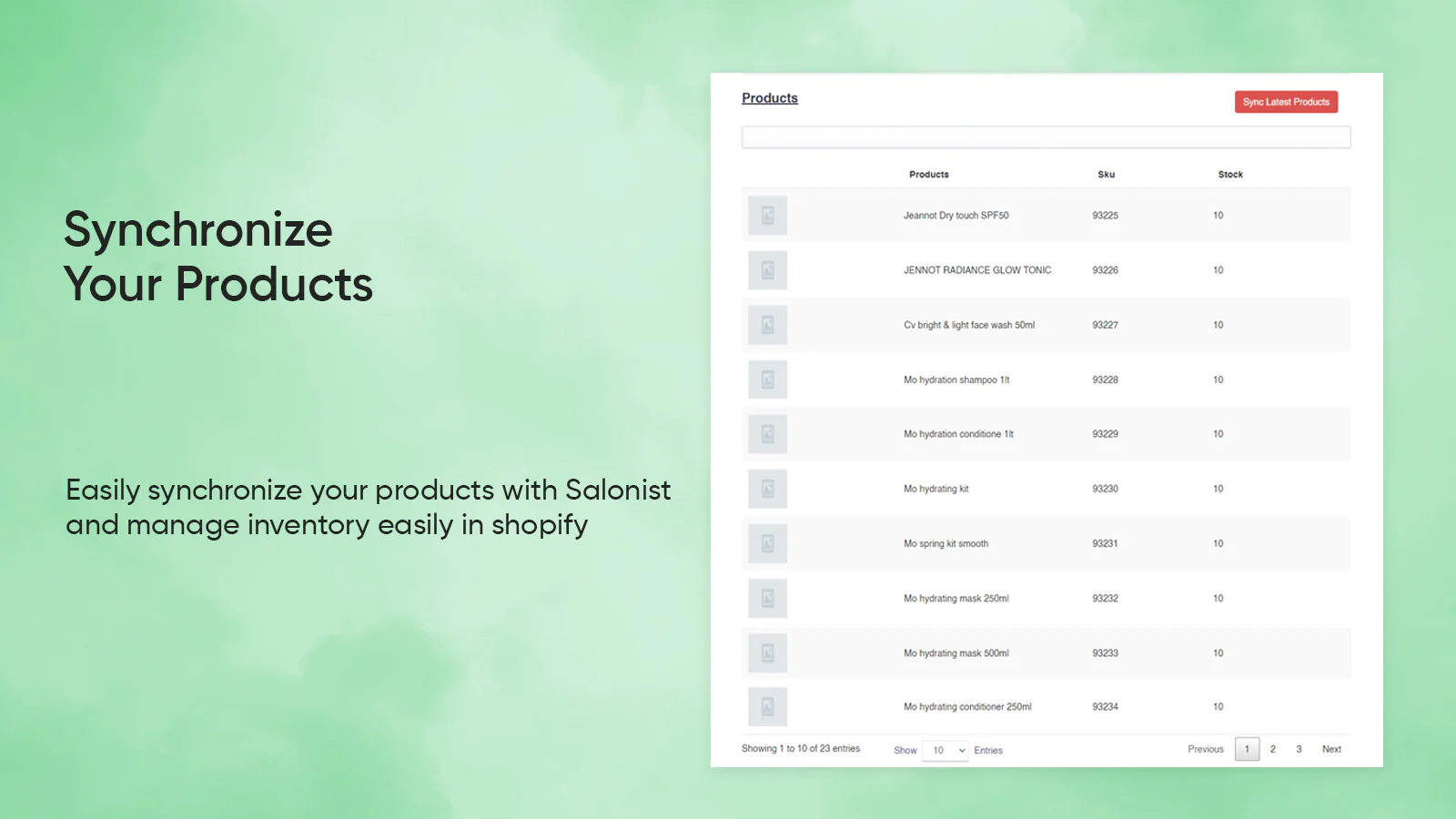This screenshot has width=1456, height=819.
Task: Jump to pagination page 3
Action: coord(1299,750)
